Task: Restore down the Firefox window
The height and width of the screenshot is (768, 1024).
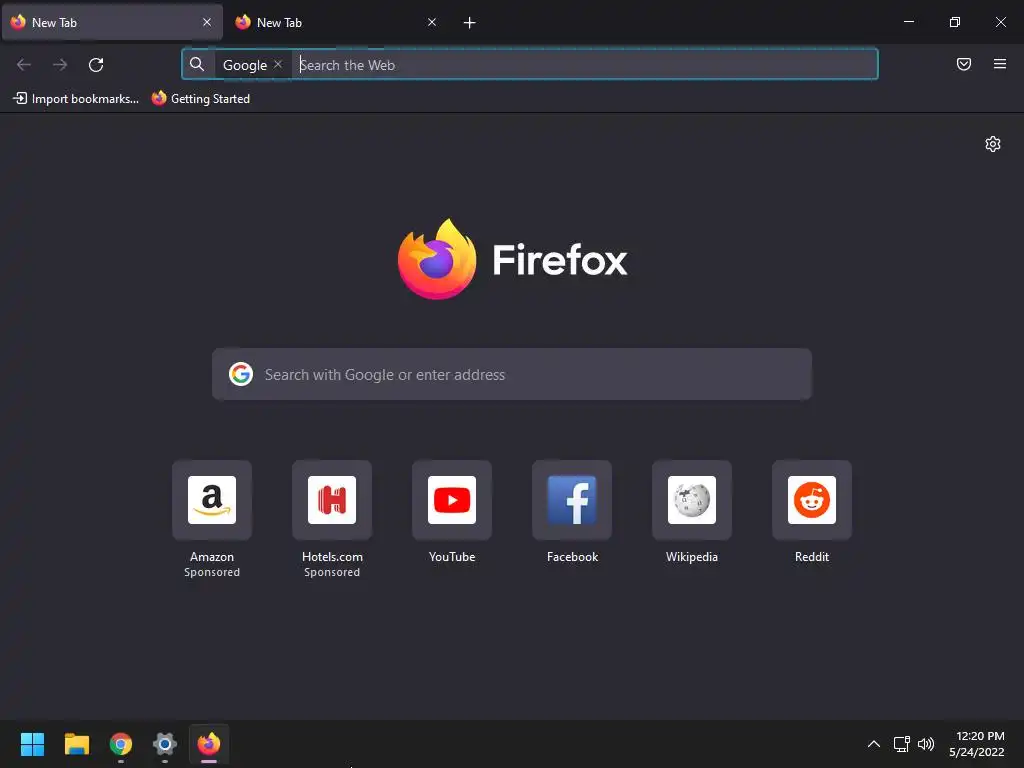Action: pos(955,22)
